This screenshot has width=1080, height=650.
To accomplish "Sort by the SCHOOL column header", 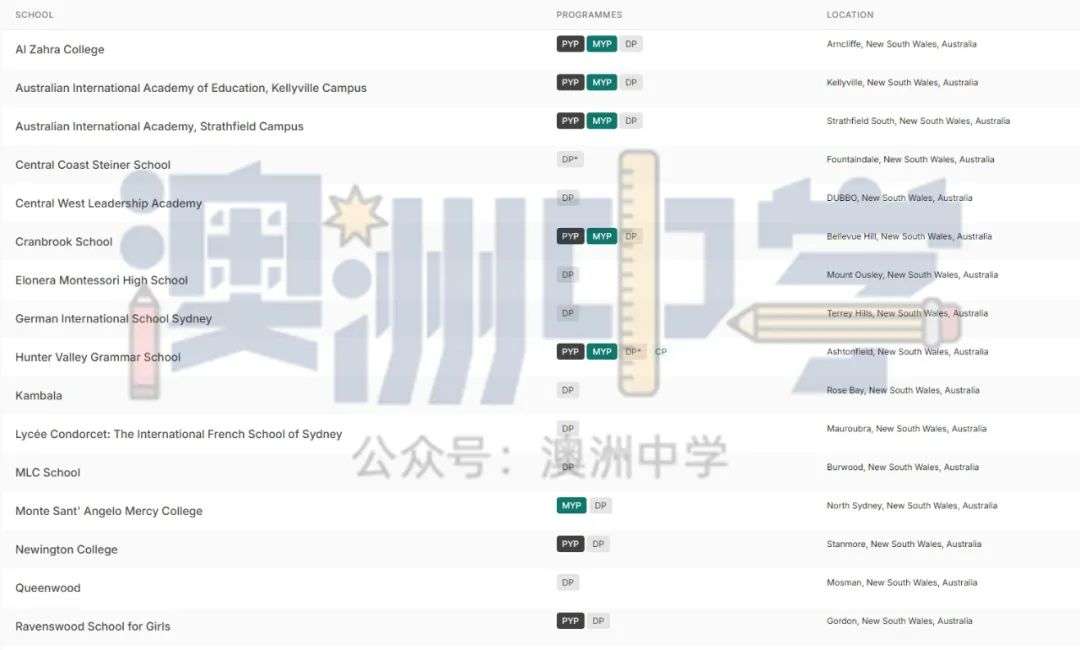I will tap(35, 15).
